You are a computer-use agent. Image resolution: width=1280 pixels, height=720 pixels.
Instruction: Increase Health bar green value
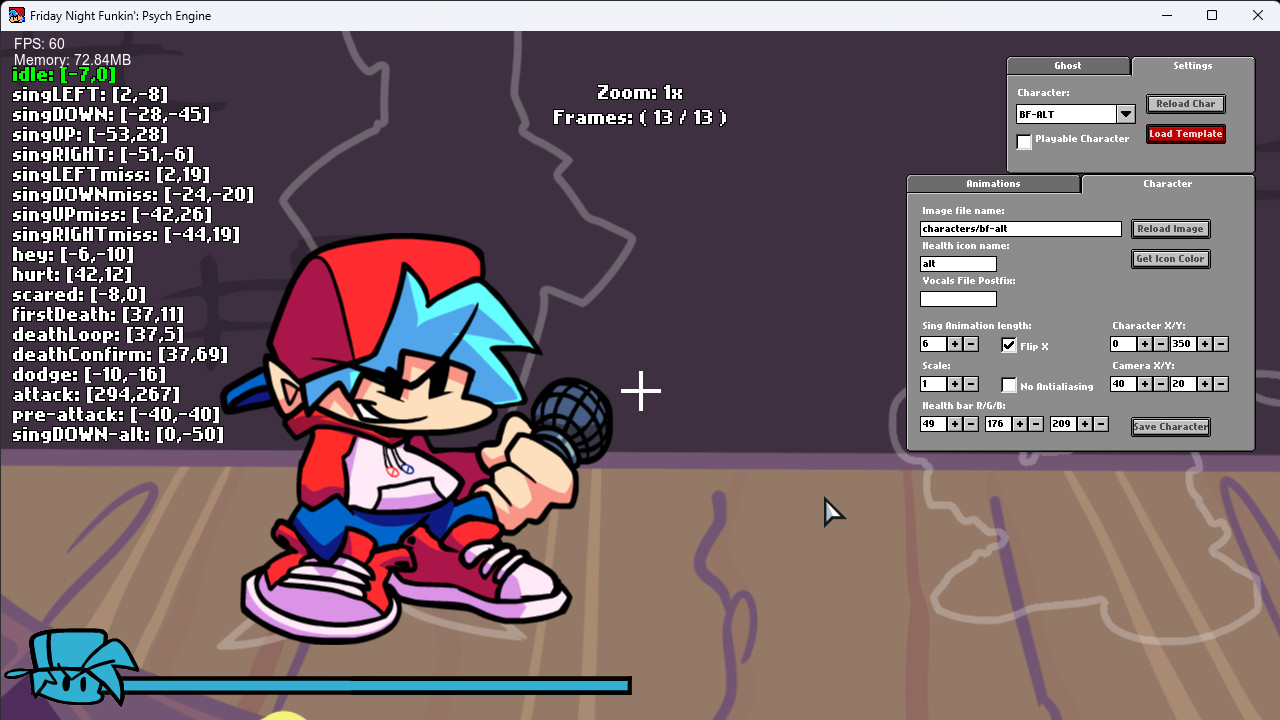pyautogui.click(x=1020, y=424)
